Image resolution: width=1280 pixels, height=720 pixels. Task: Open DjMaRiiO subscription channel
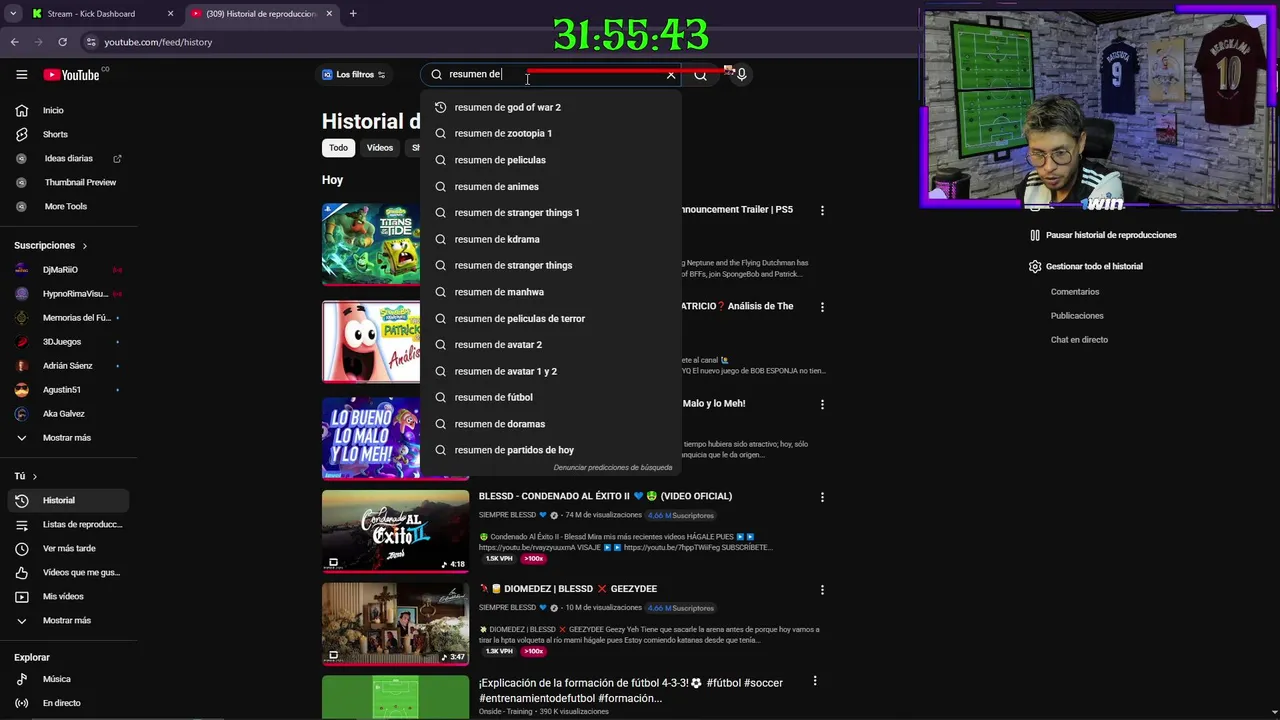point(68,269)
